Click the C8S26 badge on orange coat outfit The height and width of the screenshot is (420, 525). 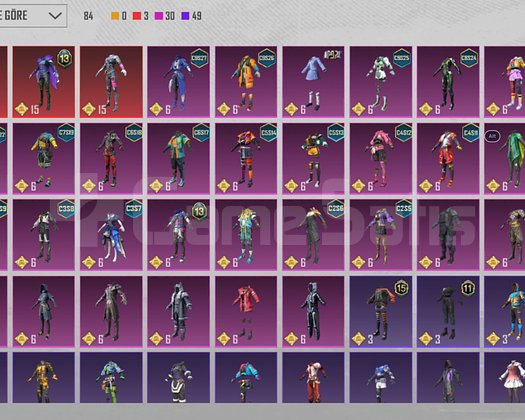pyautogui.click(x=267, y=58)
